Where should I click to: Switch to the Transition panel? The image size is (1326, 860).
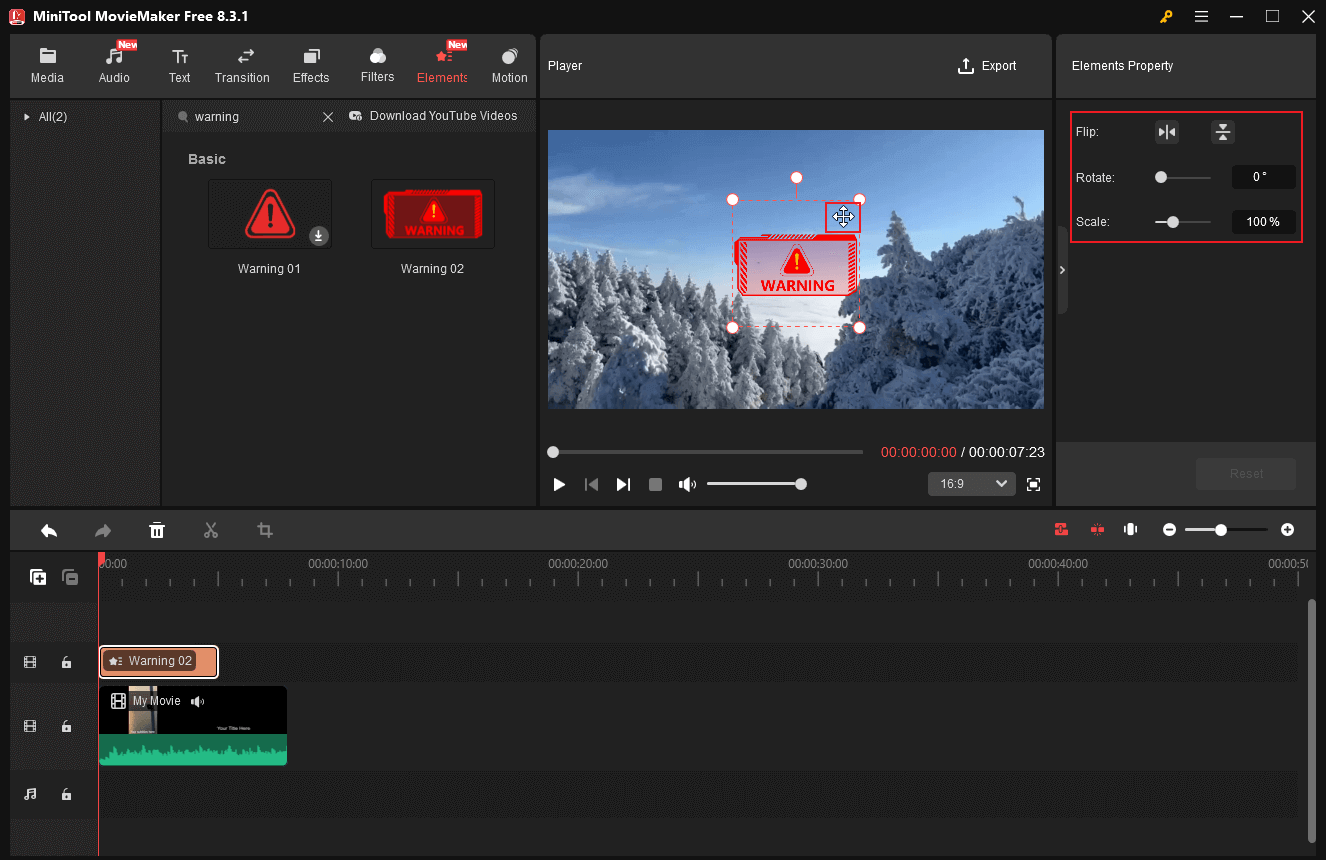pos(242,63)
